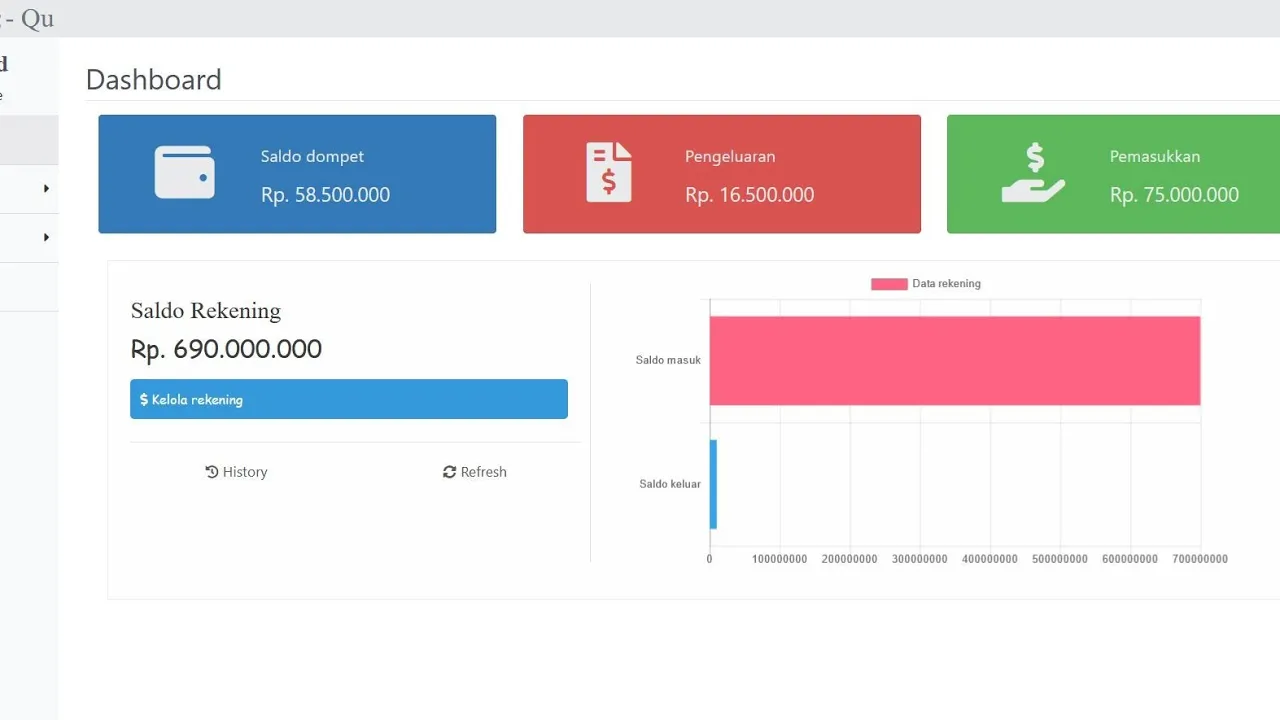Click the hand-with-dollar icon in Pemasukkan card
This screenshot has height=720, width=1280.
click(1033, 172)
